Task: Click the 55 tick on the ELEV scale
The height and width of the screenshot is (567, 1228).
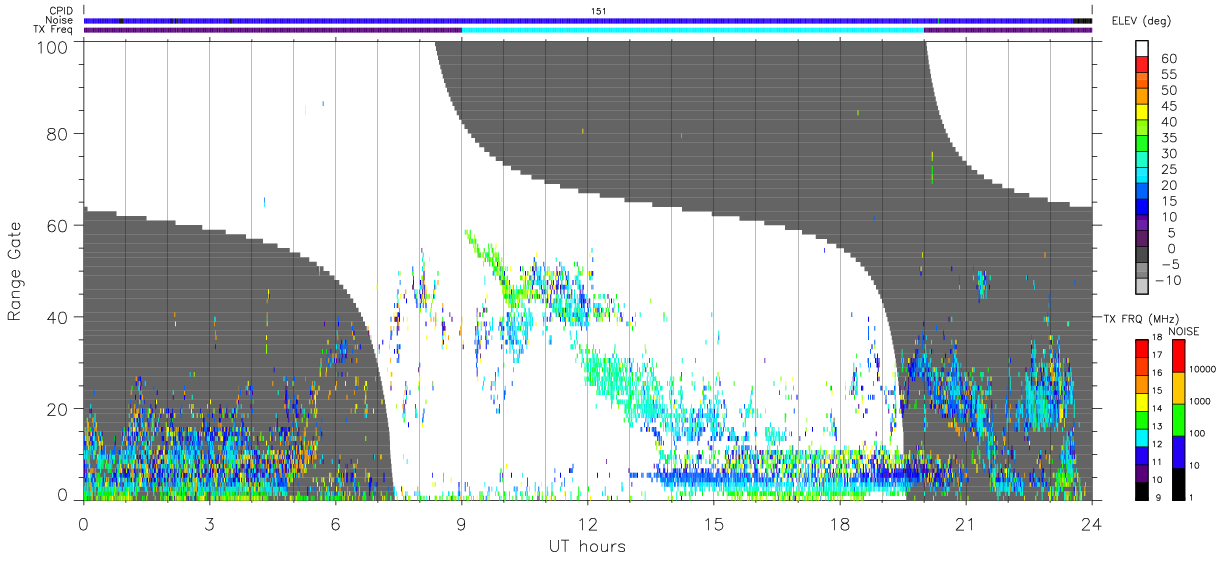Action: click(1167, 74)
